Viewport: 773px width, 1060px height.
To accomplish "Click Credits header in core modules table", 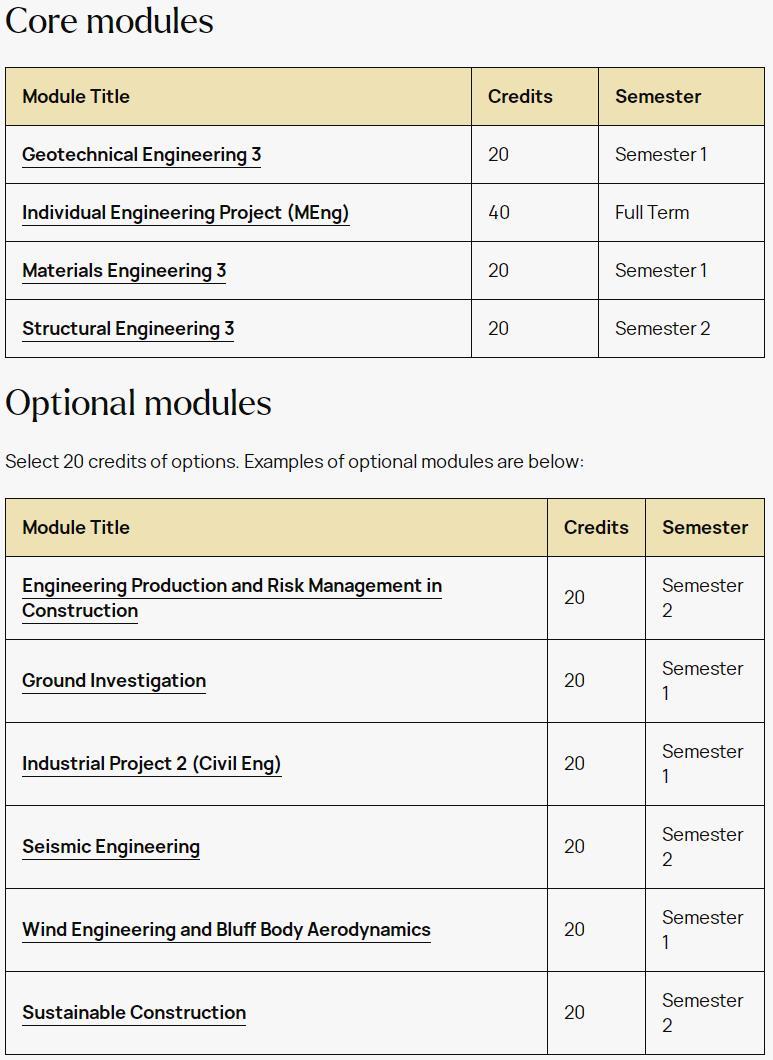I will point(520,97).
